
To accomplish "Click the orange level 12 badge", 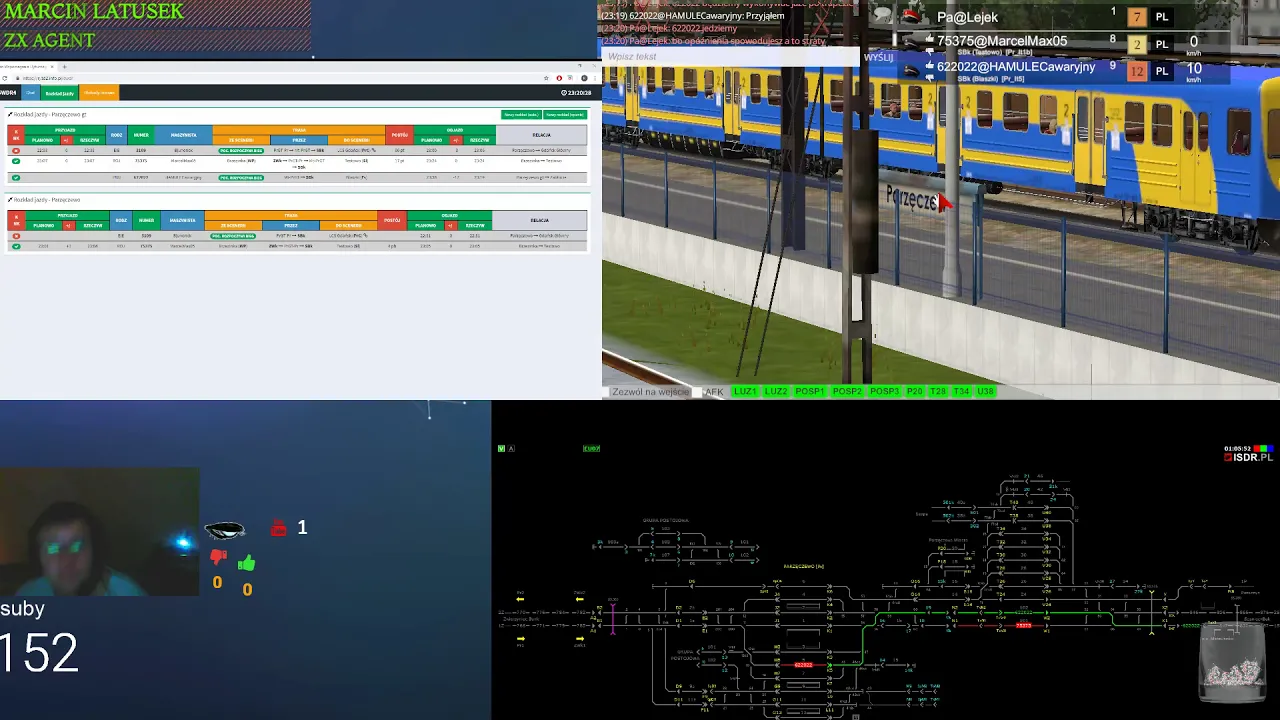I will pos(1137,71).
